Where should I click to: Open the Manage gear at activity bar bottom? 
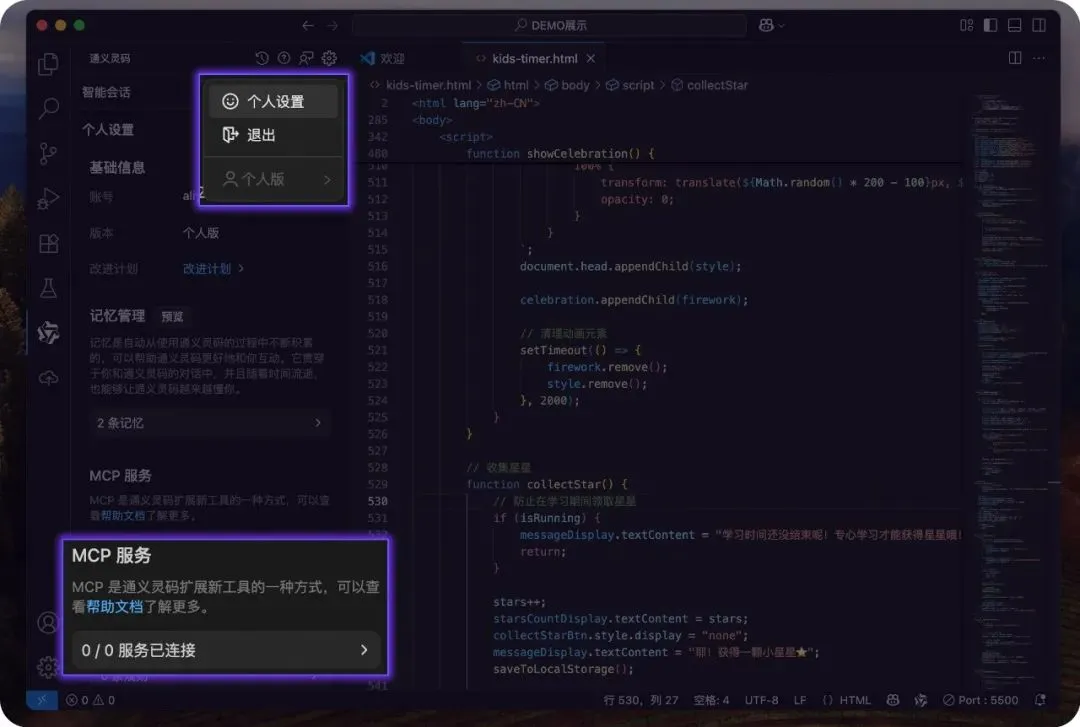(x=48, y=666)
